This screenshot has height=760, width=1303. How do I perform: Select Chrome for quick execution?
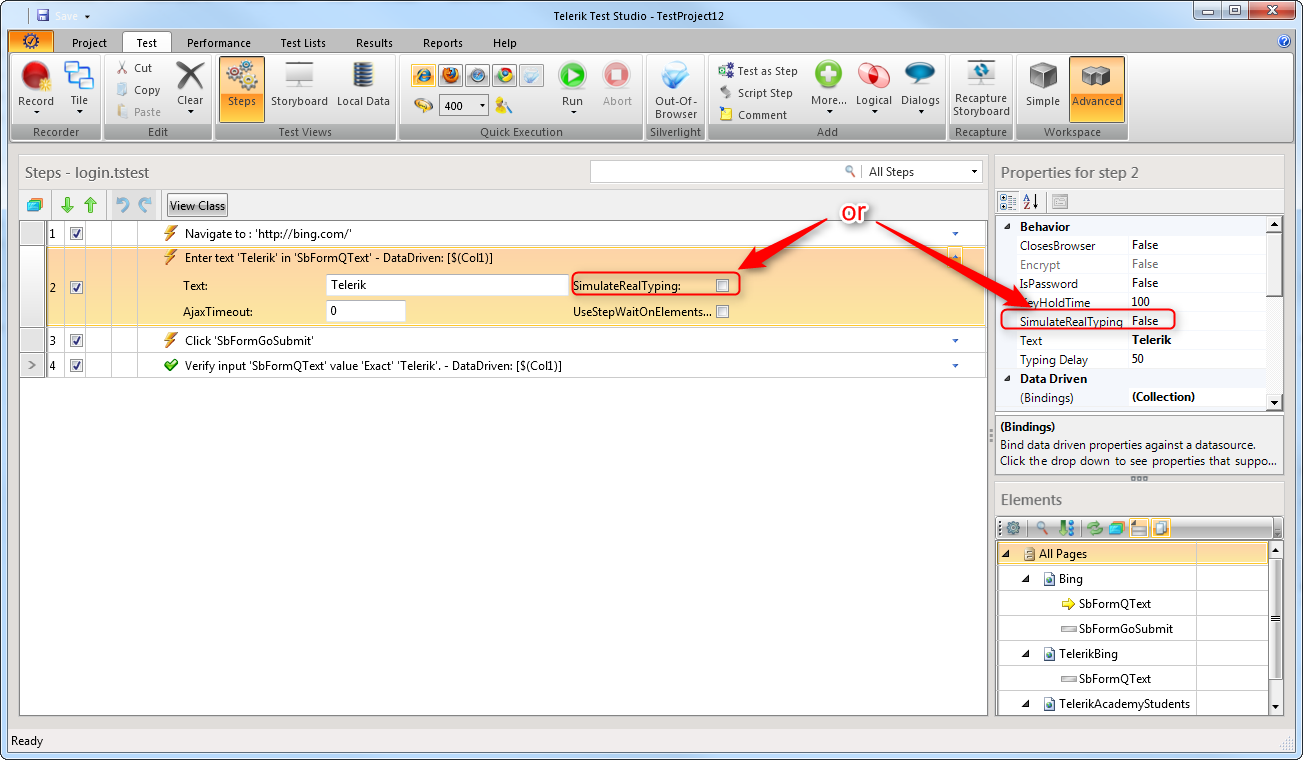click(504, 75)
